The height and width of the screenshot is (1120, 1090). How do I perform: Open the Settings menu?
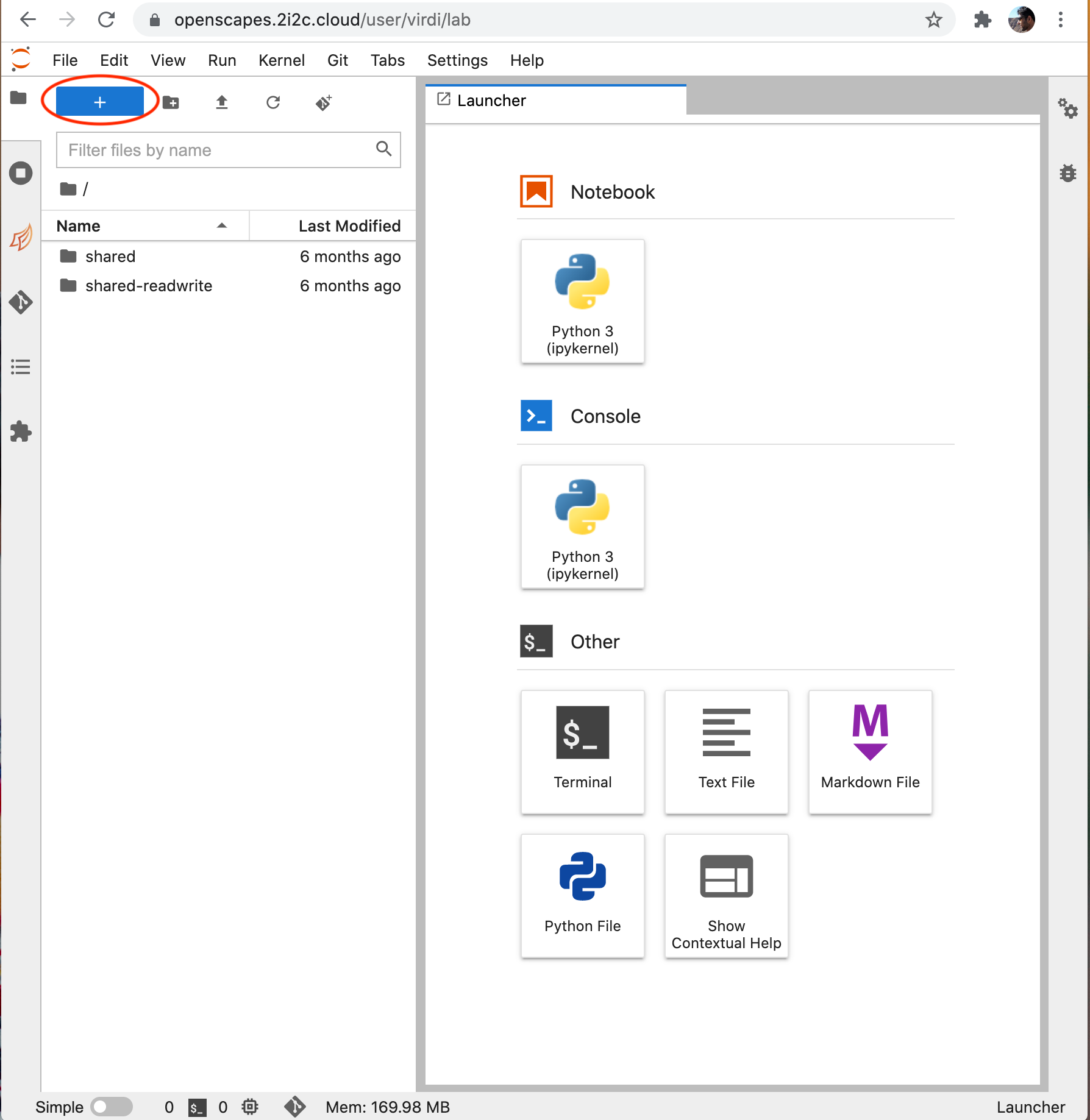pos(457,60)
